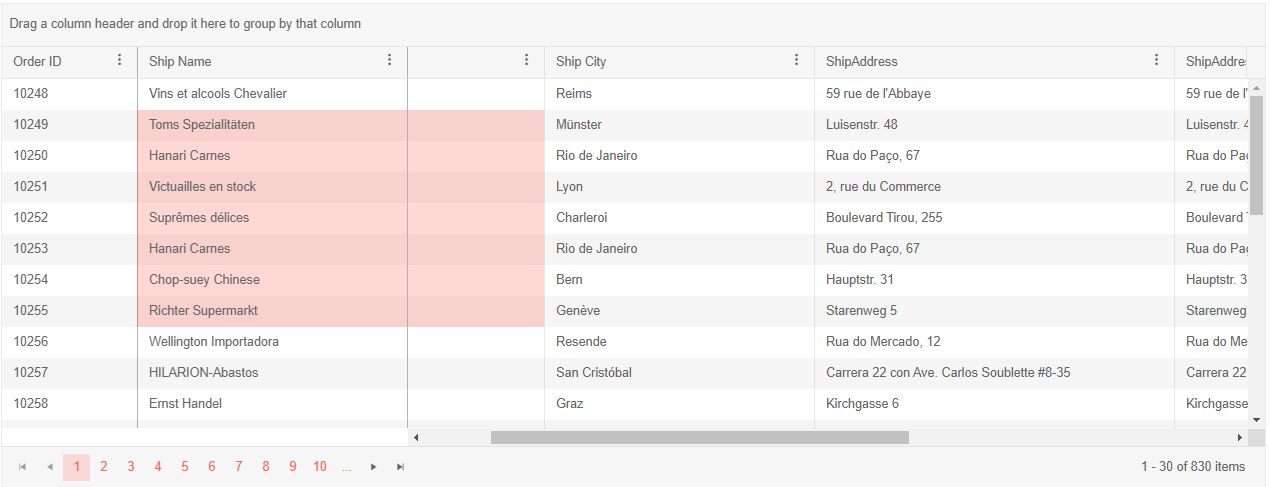Click the horizontal scrollbar right arrow
The width and height of the screenshot is (1270, 487).
(1240, 437)
